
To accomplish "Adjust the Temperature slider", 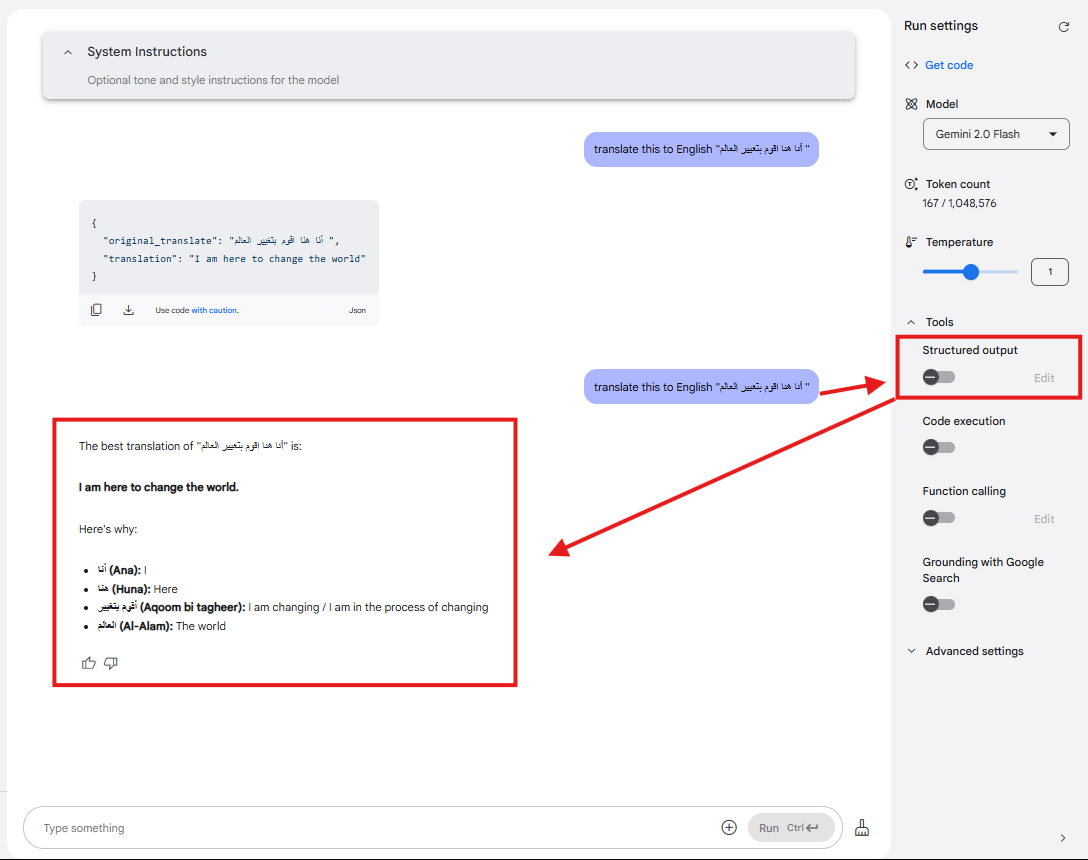I will (x=970, y=272).
